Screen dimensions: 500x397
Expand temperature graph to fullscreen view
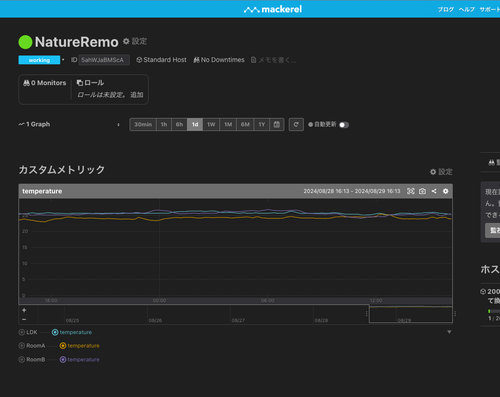[411, 191]
